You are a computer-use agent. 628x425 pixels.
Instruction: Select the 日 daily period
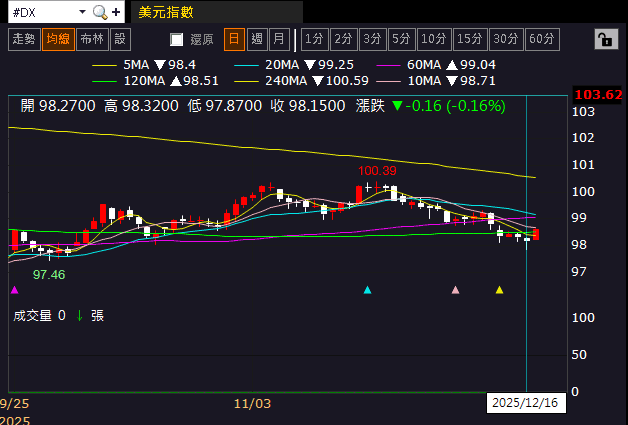point(234,39)
